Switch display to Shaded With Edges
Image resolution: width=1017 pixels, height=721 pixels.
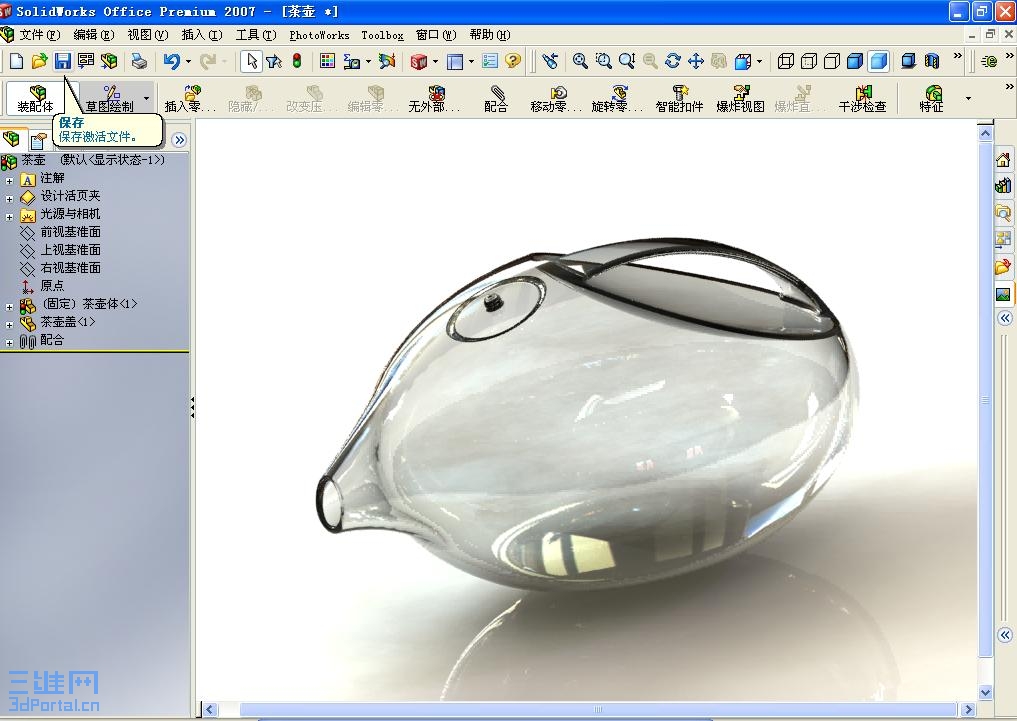click(x=855, y=61)
